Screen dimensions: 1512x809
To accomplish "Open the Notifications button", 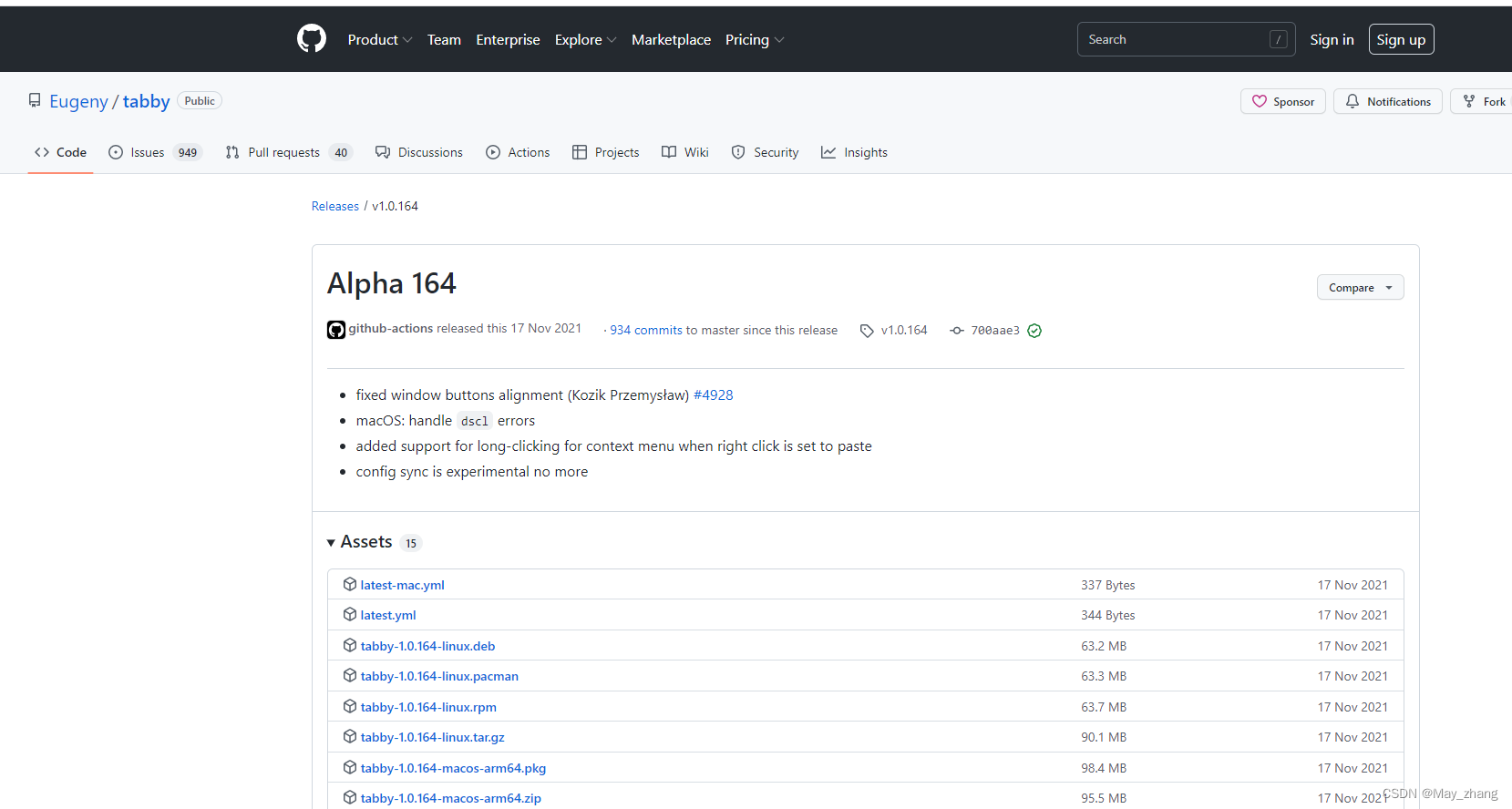I will pyautogui.click(x=1388, y=101).
